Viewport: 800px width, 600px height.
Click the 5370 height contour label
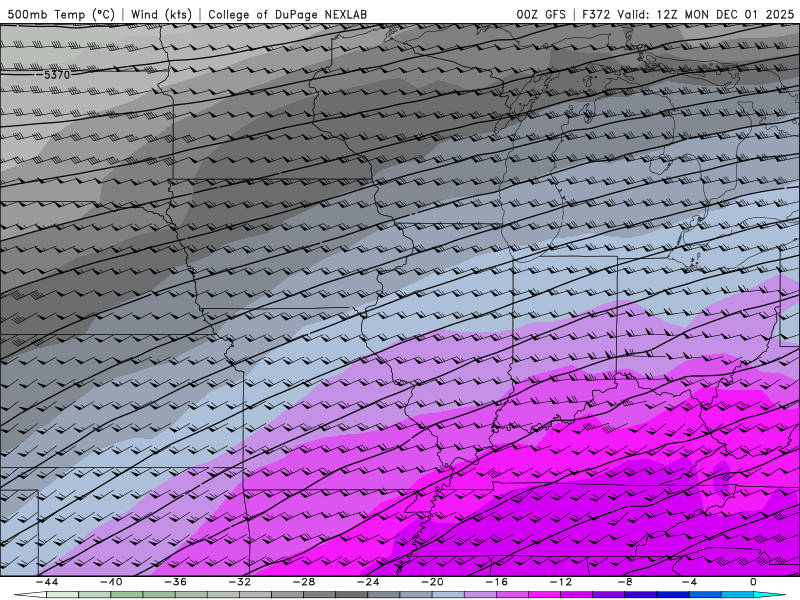click(57, 75)
